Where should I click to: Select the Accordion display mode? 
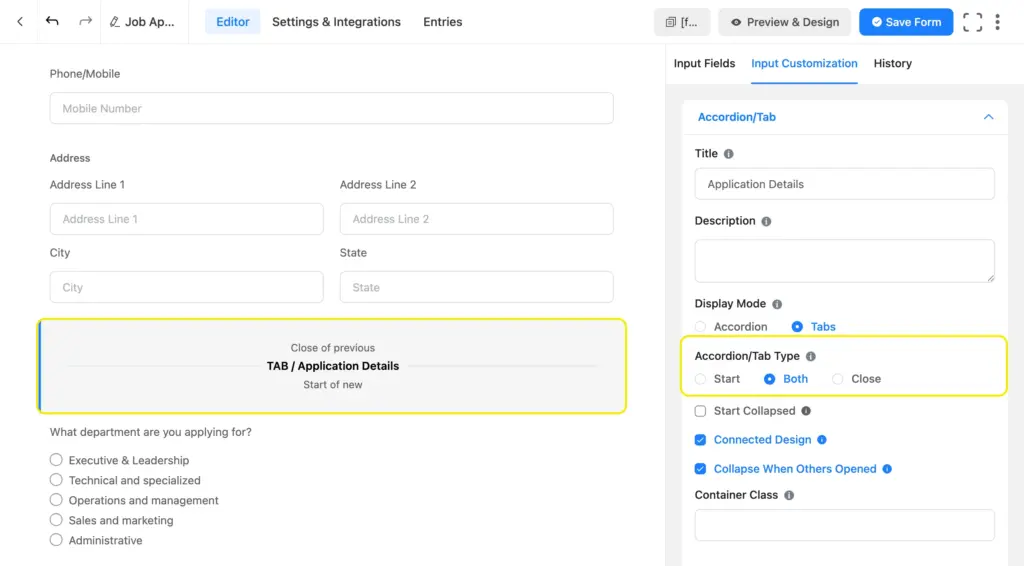[x=701, y=327]
